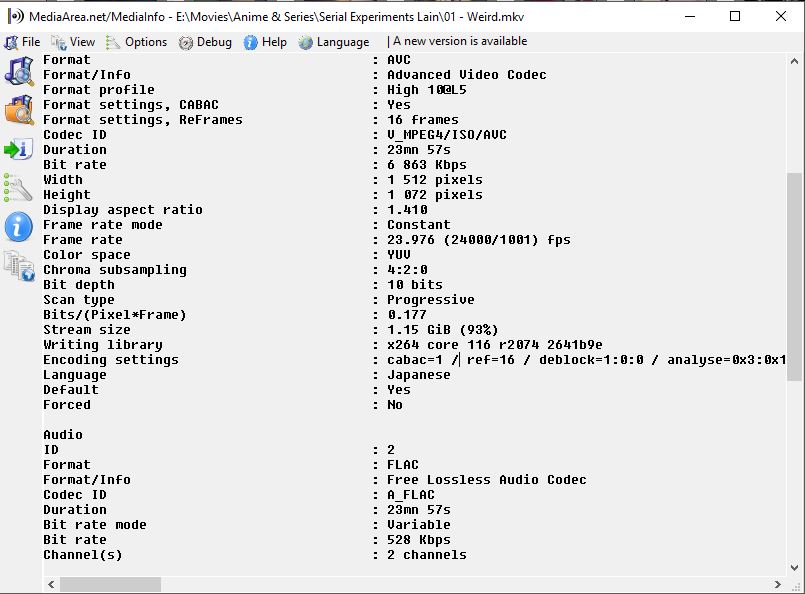Click the 'FLAC' audio format value

coord(402,465)
